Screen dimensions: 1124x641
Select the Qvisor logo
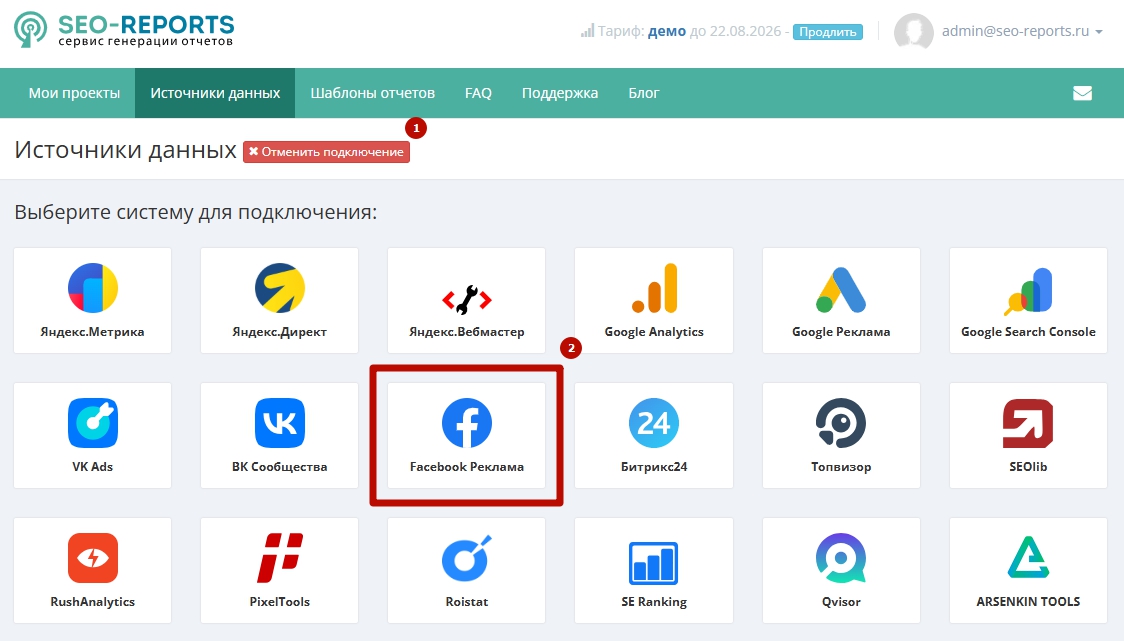point(841,558)
